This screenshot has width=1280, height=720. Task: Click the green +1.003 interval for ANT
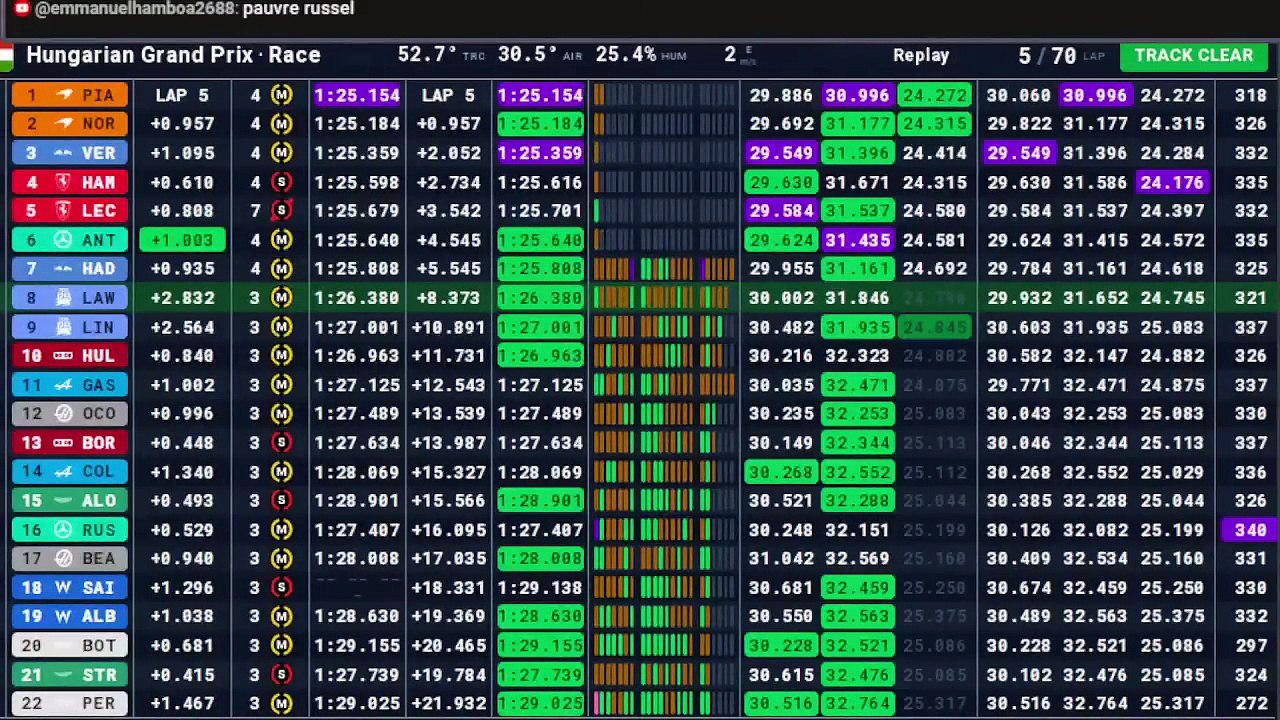coord(182,240)
